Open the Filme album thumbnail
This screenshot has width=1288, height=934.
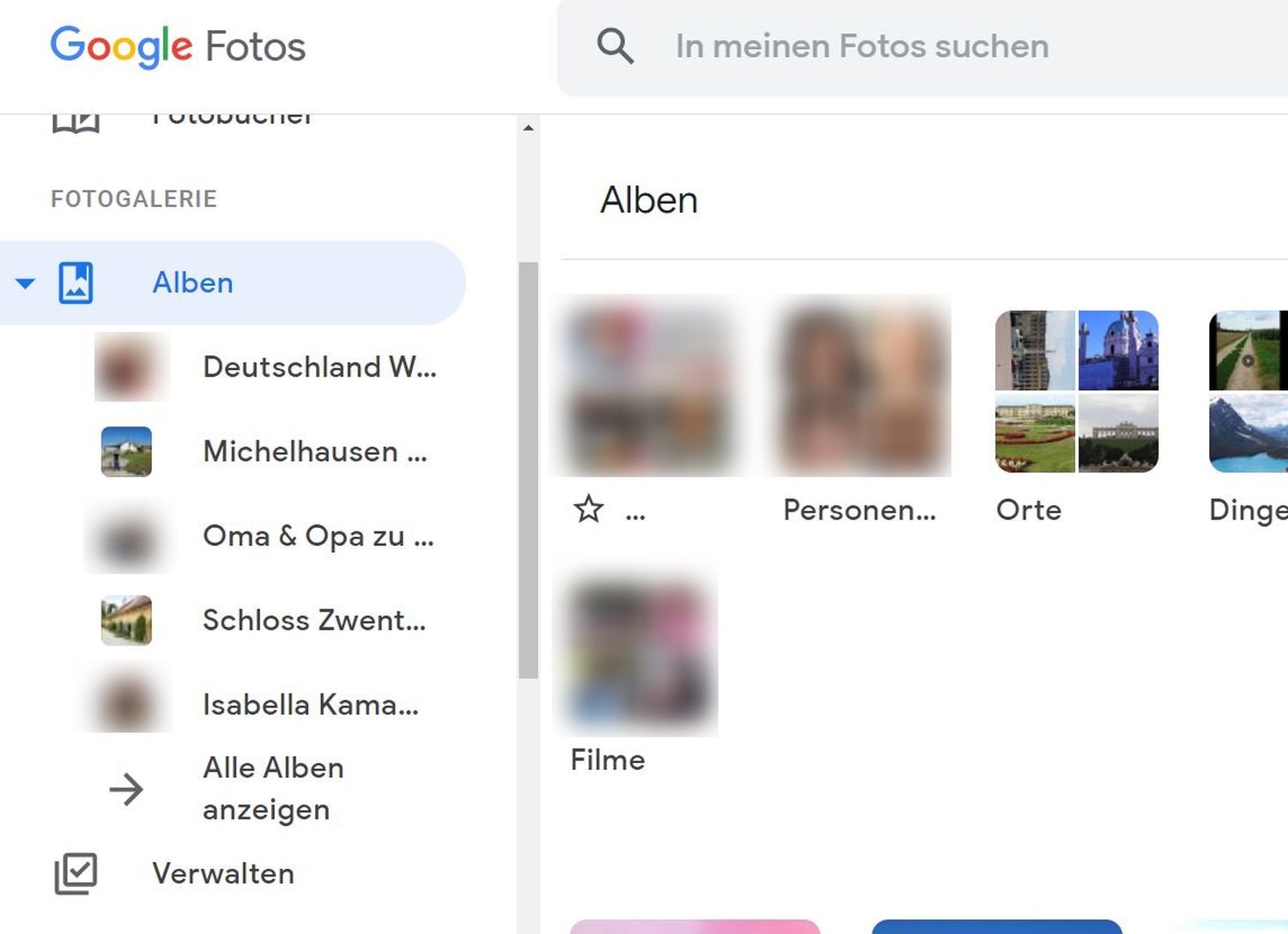[x=636, y=654]
